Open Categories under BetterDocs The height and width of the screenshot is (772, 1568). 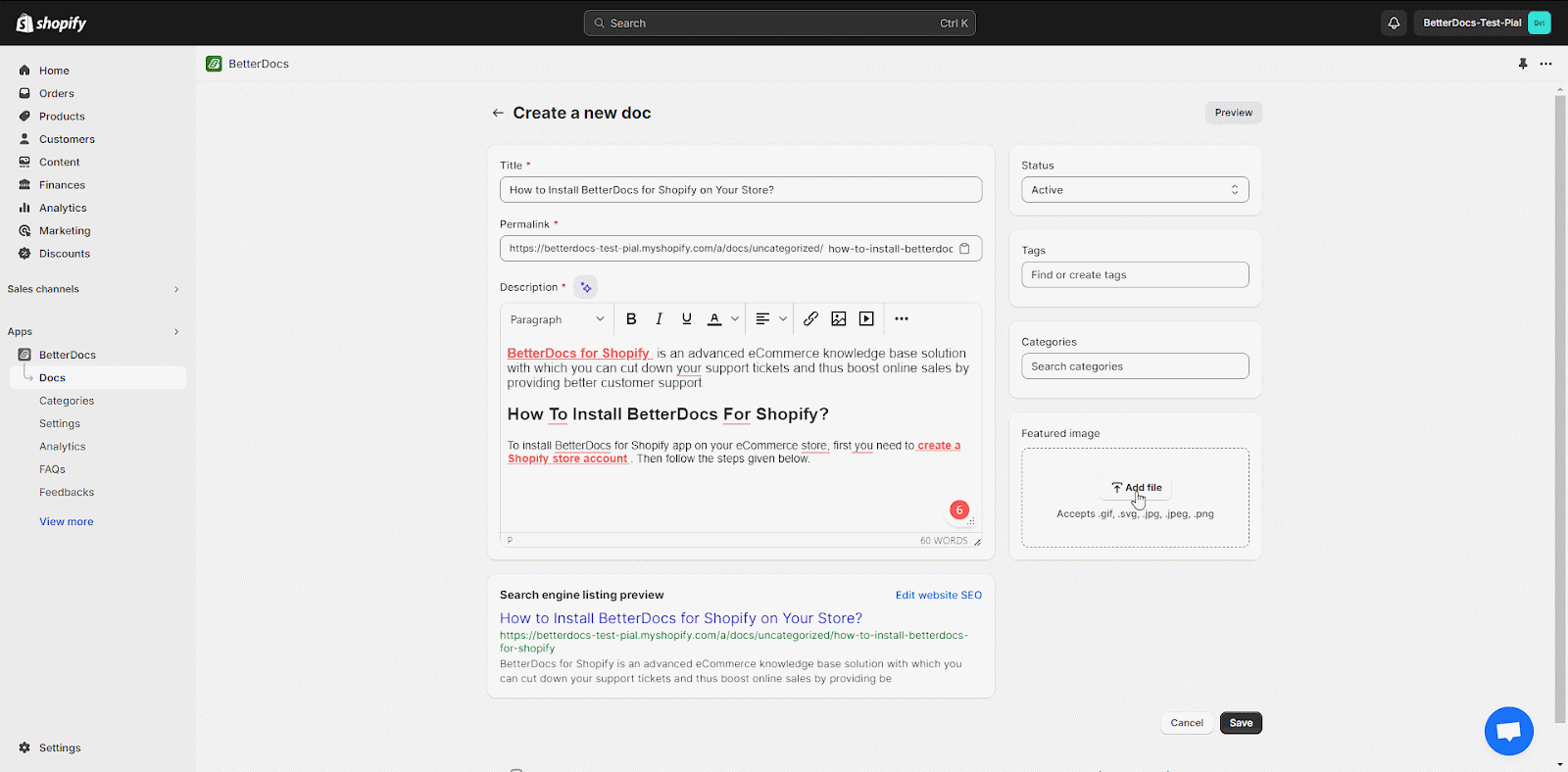67,401
